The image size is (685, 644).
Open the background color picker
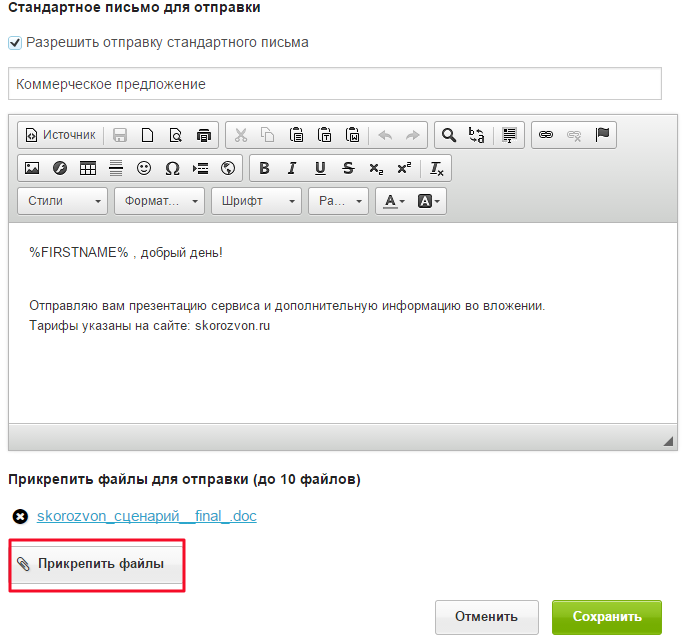(428, 201)
